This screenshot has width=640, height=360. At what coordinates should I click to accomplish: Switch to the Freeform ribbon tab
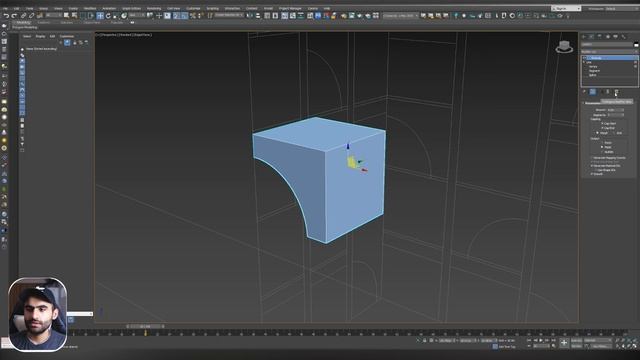(44, 22)
